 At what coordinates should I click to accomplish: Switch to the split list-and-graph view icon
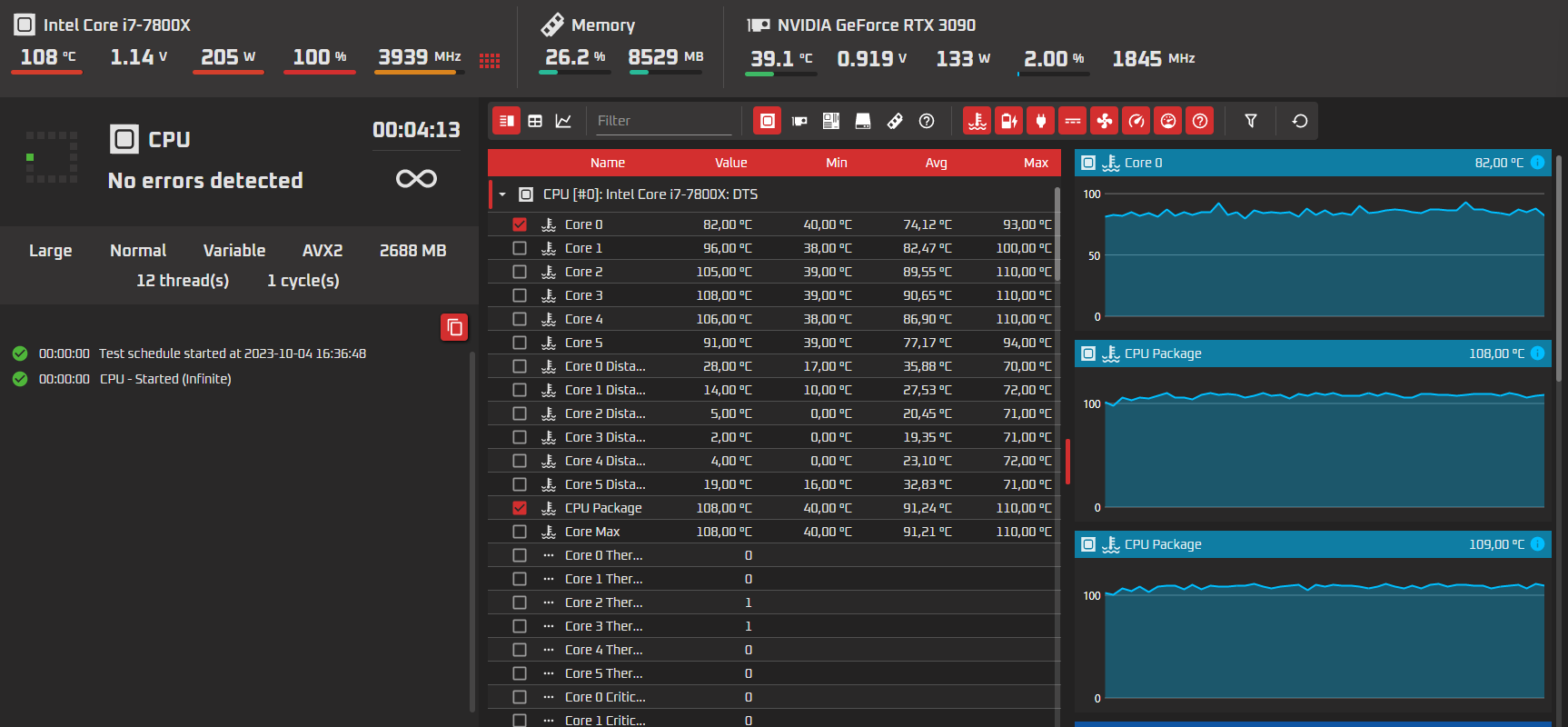point(507,121)
